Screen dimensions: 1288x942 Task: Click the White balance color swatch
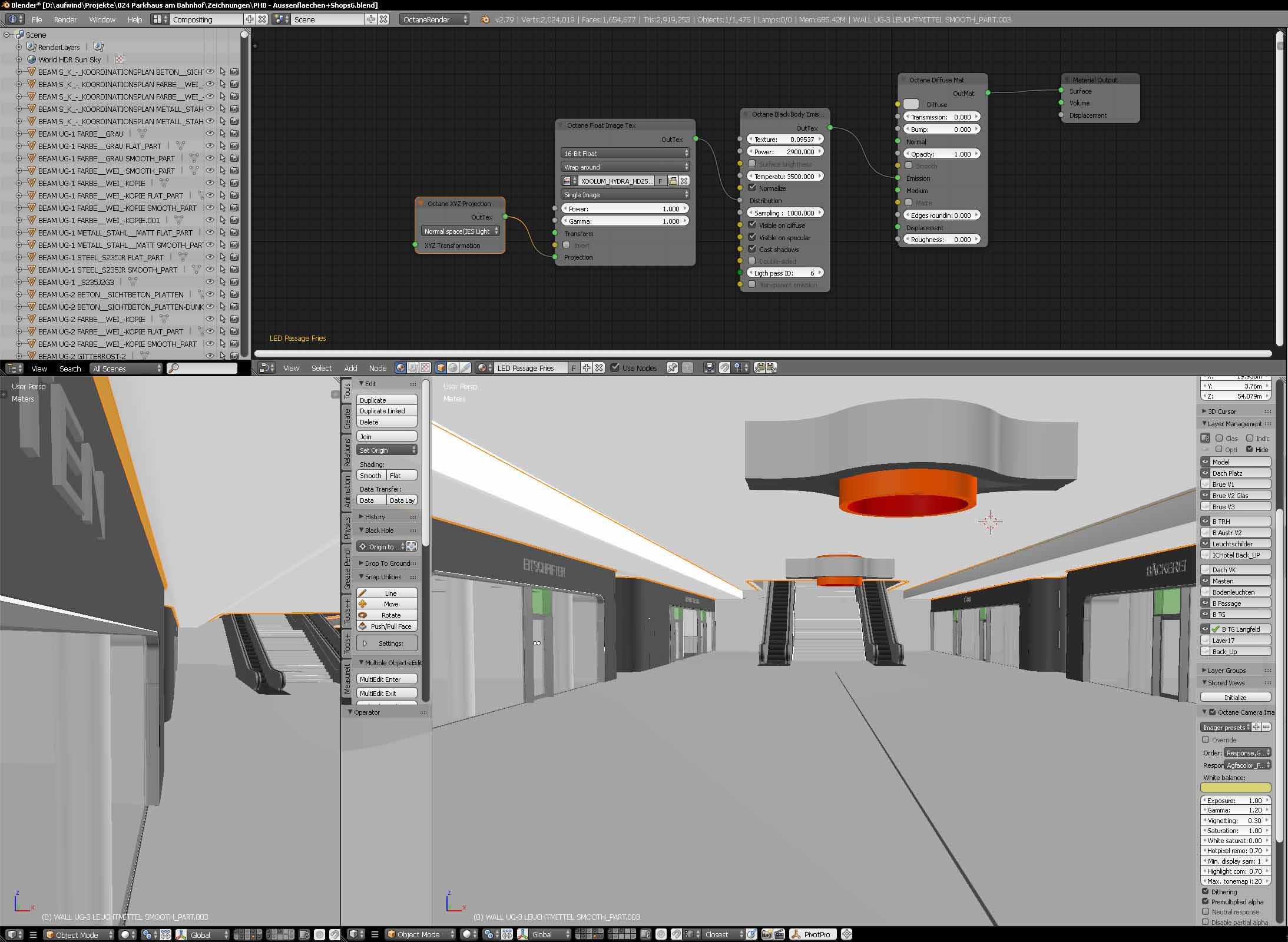tap(1235, 788)
